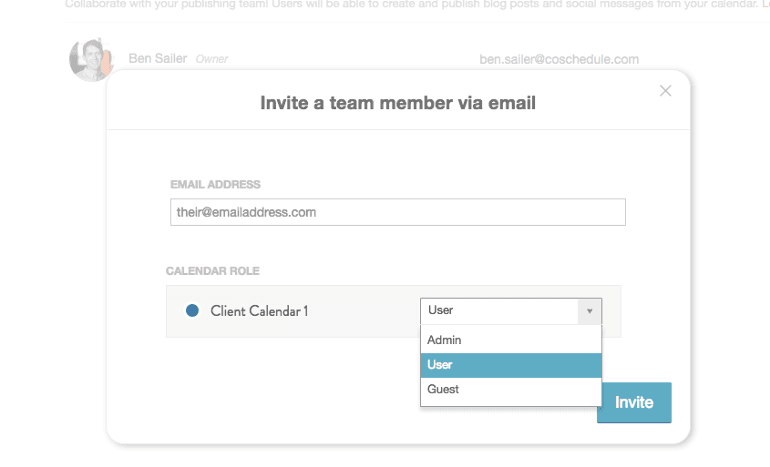Click the blue calendar color dot
The height and width of the screenshot is (467, 770).
pyautogui.click(x=192, y=310)
